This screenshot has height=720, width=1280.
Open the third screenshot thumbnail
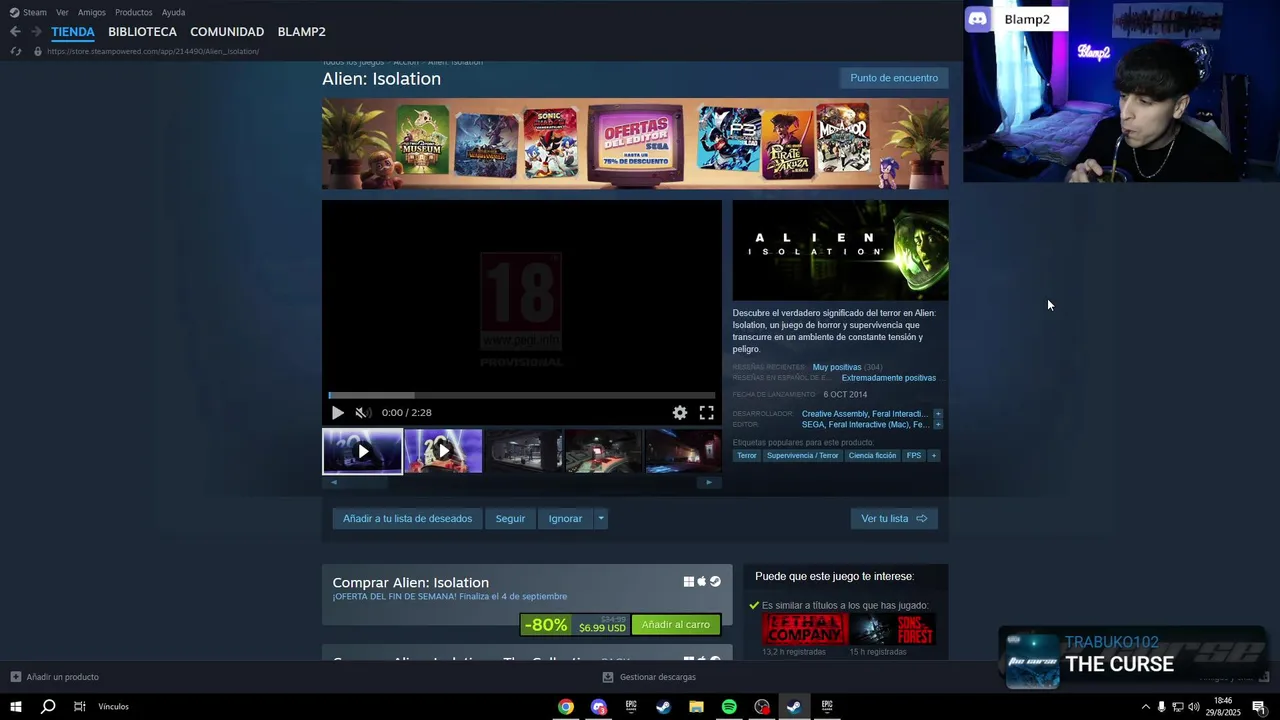pos(523,452)
